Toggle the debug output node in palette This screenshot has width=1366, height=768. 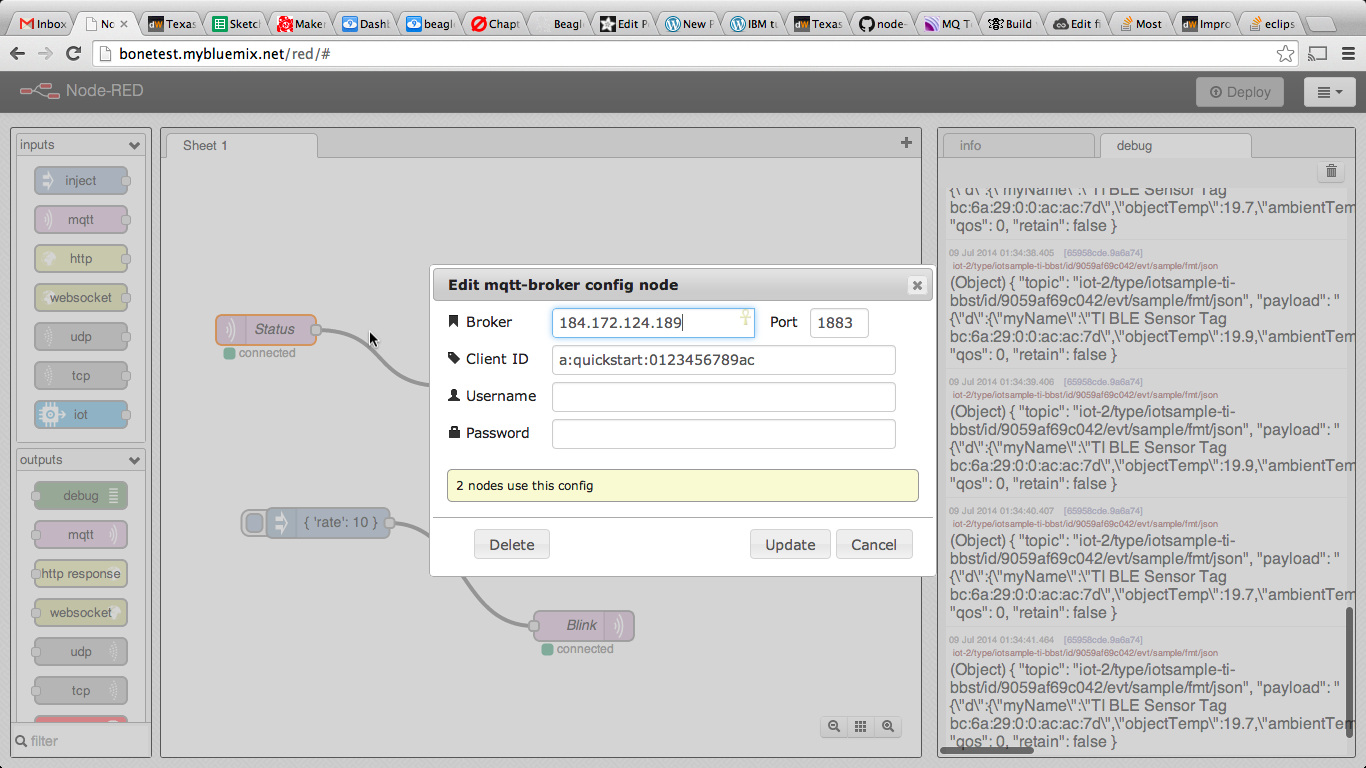[81, 495]
